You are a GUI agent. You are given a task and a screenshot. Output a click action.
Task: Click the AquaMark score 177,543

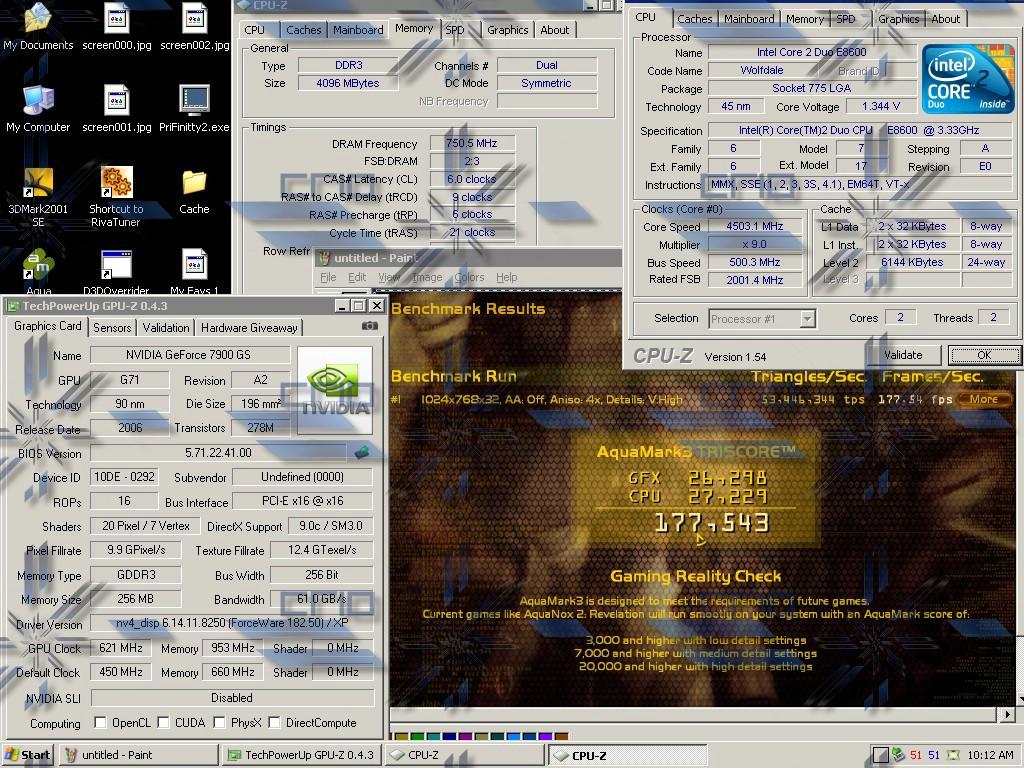click(x=712, y=523)
